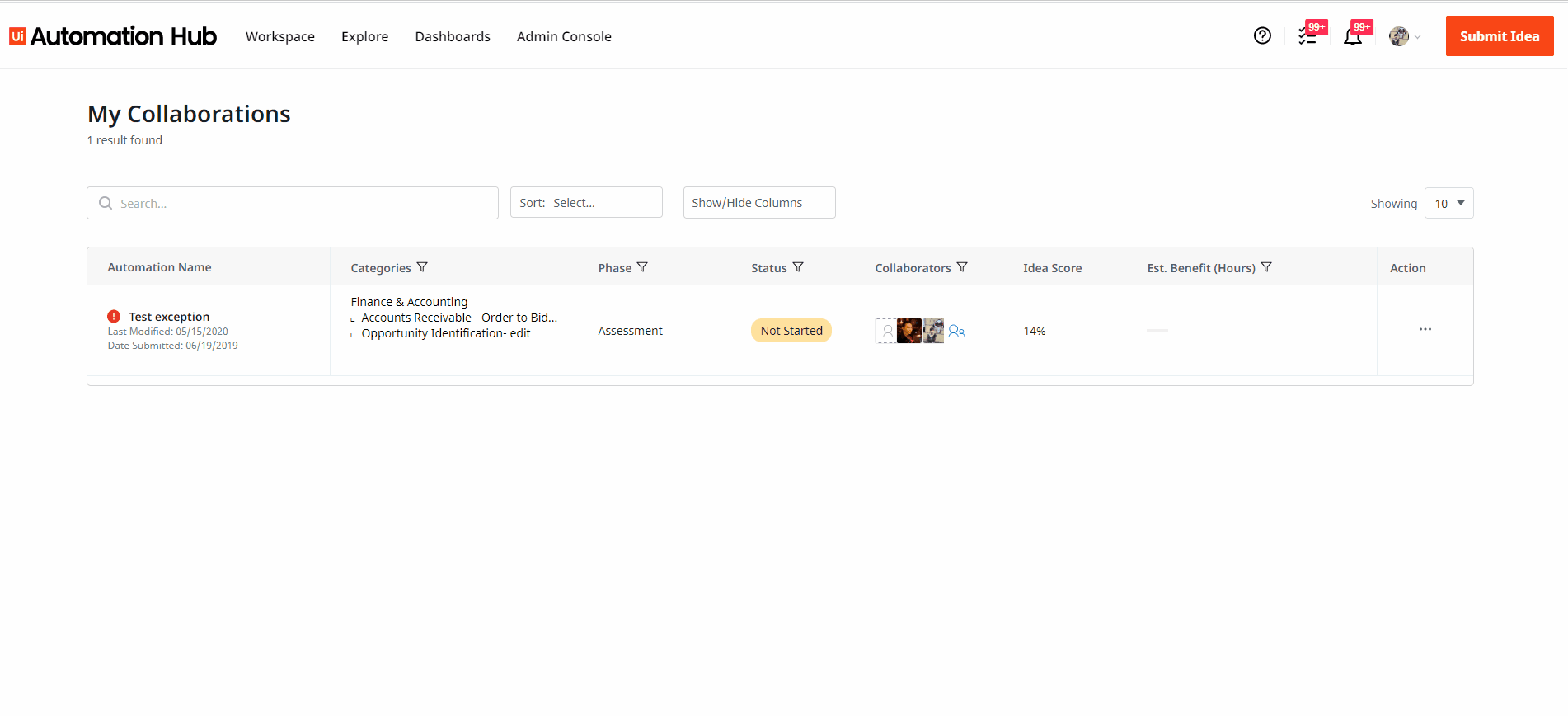Click the 14% idea score value
The image size is (1568, 716).
1035,331
